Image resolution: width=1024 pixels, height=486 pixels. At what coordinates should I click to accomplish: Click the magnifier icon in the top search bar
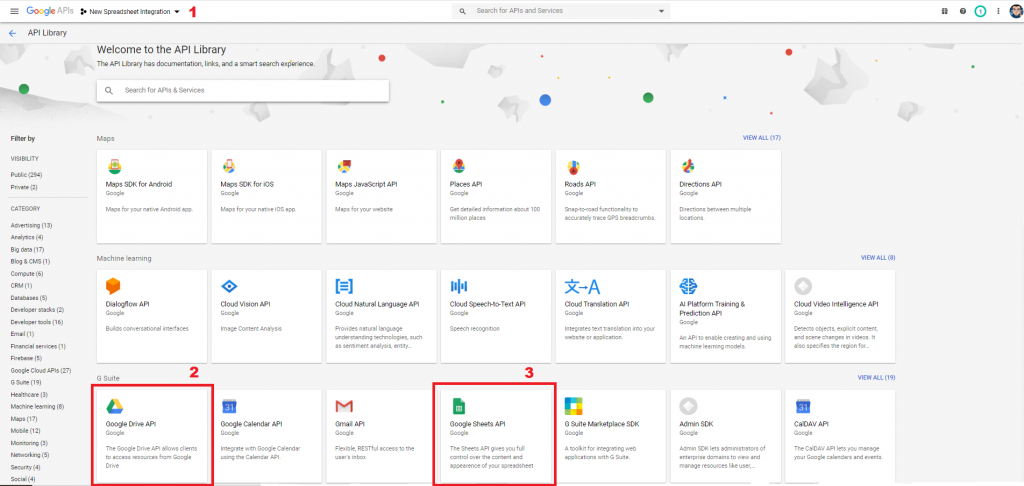[462, 11]
